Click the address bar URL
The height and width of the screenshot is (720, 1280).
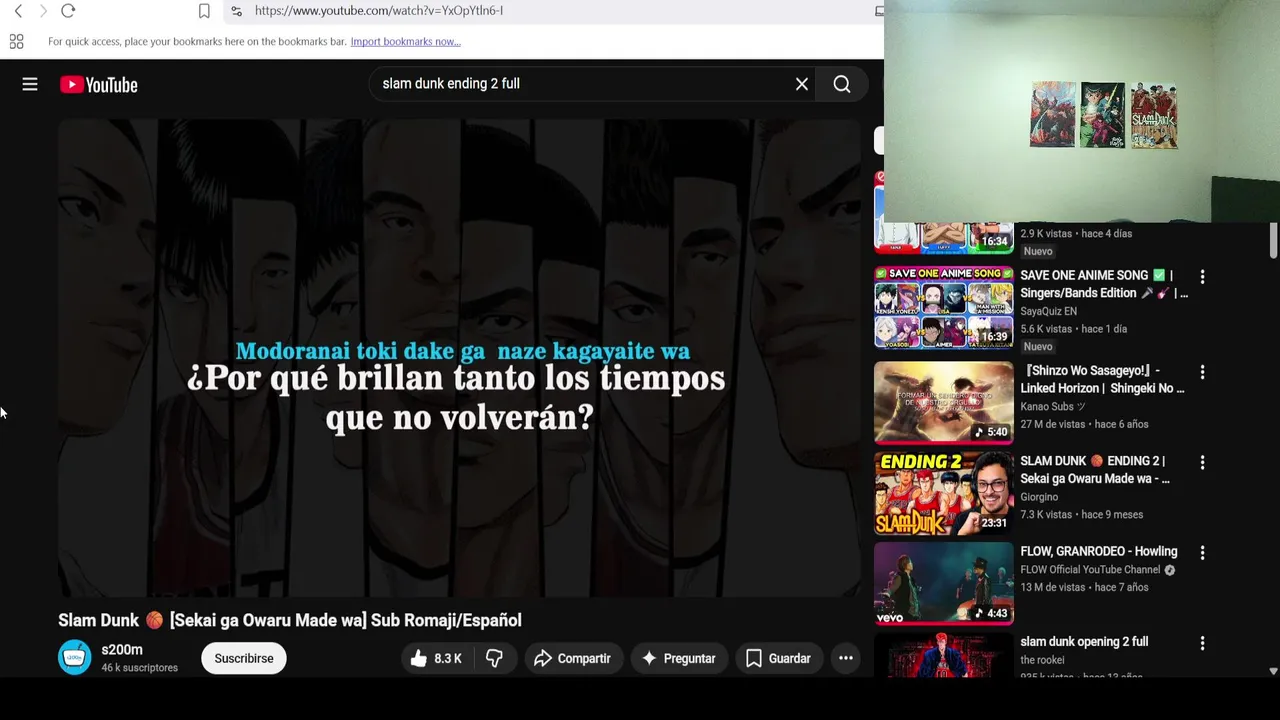[379, 11]
